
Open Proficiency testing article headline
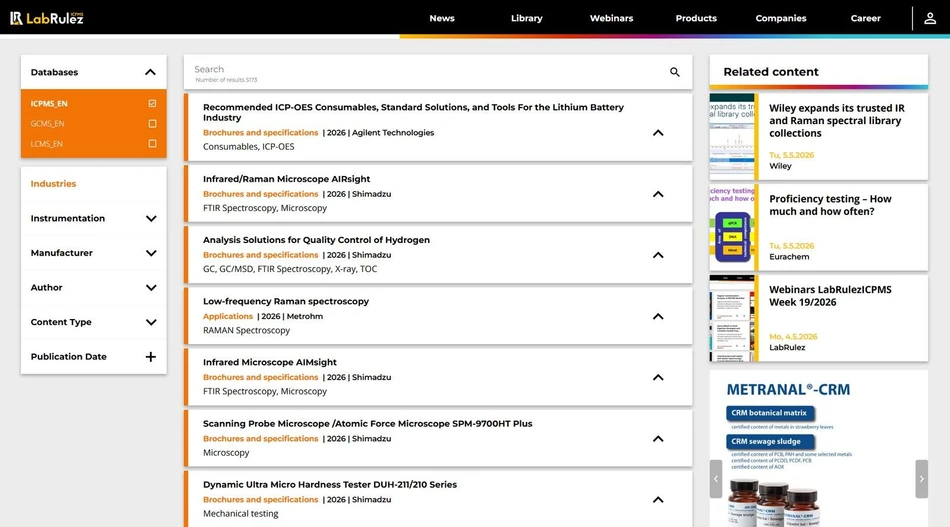pos(830,205)
